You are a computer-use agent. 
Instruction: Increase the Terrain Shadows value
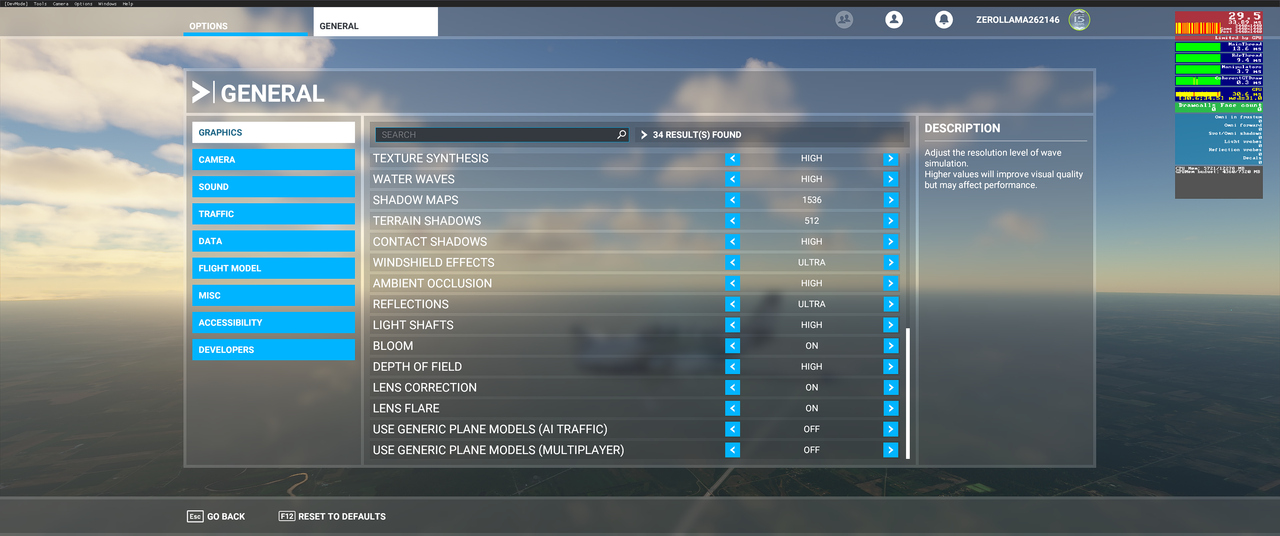890,221
